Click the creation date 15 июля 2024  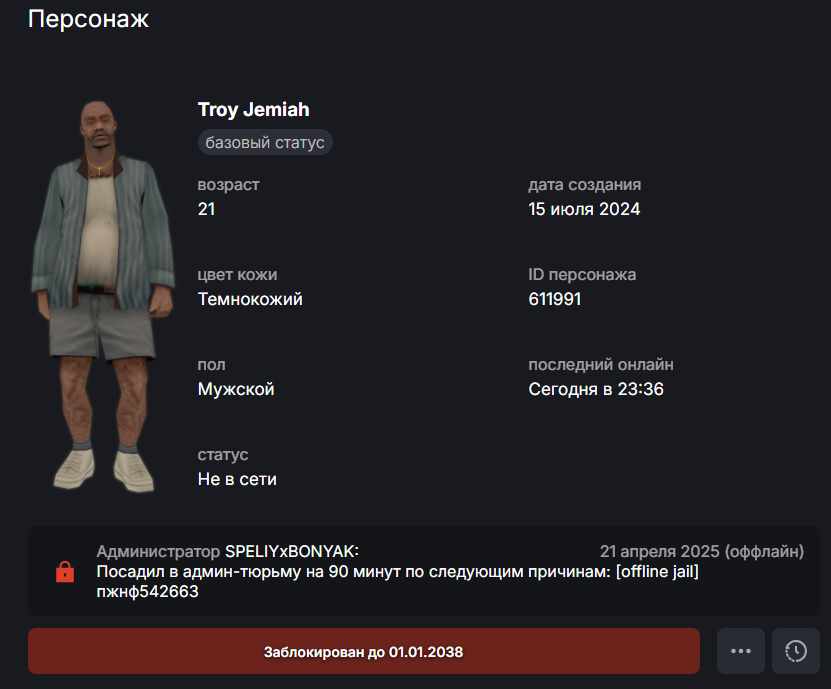click(x=584, y=209)
